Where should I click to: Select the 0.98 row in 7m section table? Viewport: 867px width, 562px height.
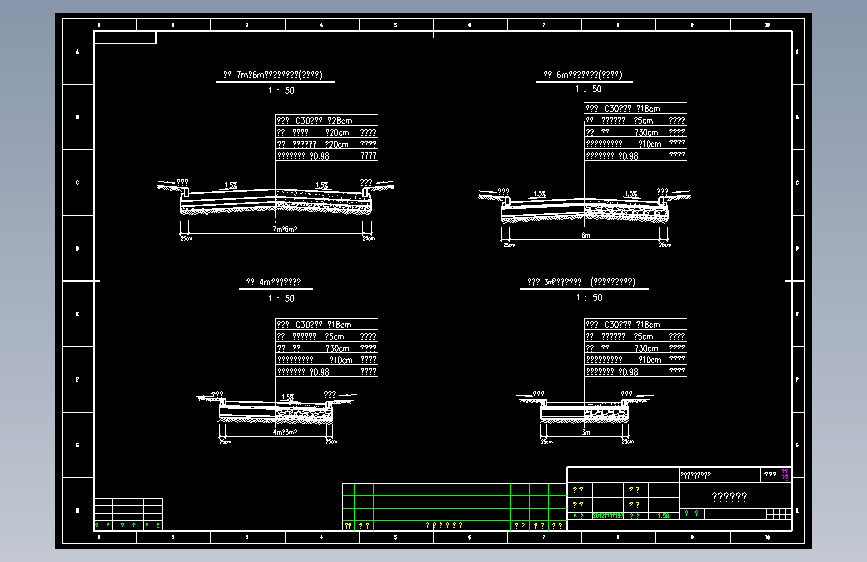tap(326, 155)
